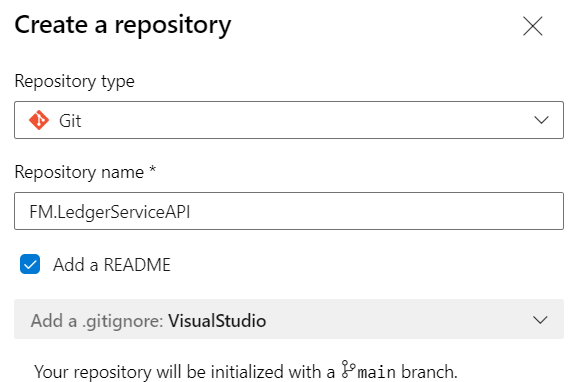The width and height of the screenshot is (573, 382).
Task: Click the "Add a .gitignore:" gray label
Action: pos(97,321)
